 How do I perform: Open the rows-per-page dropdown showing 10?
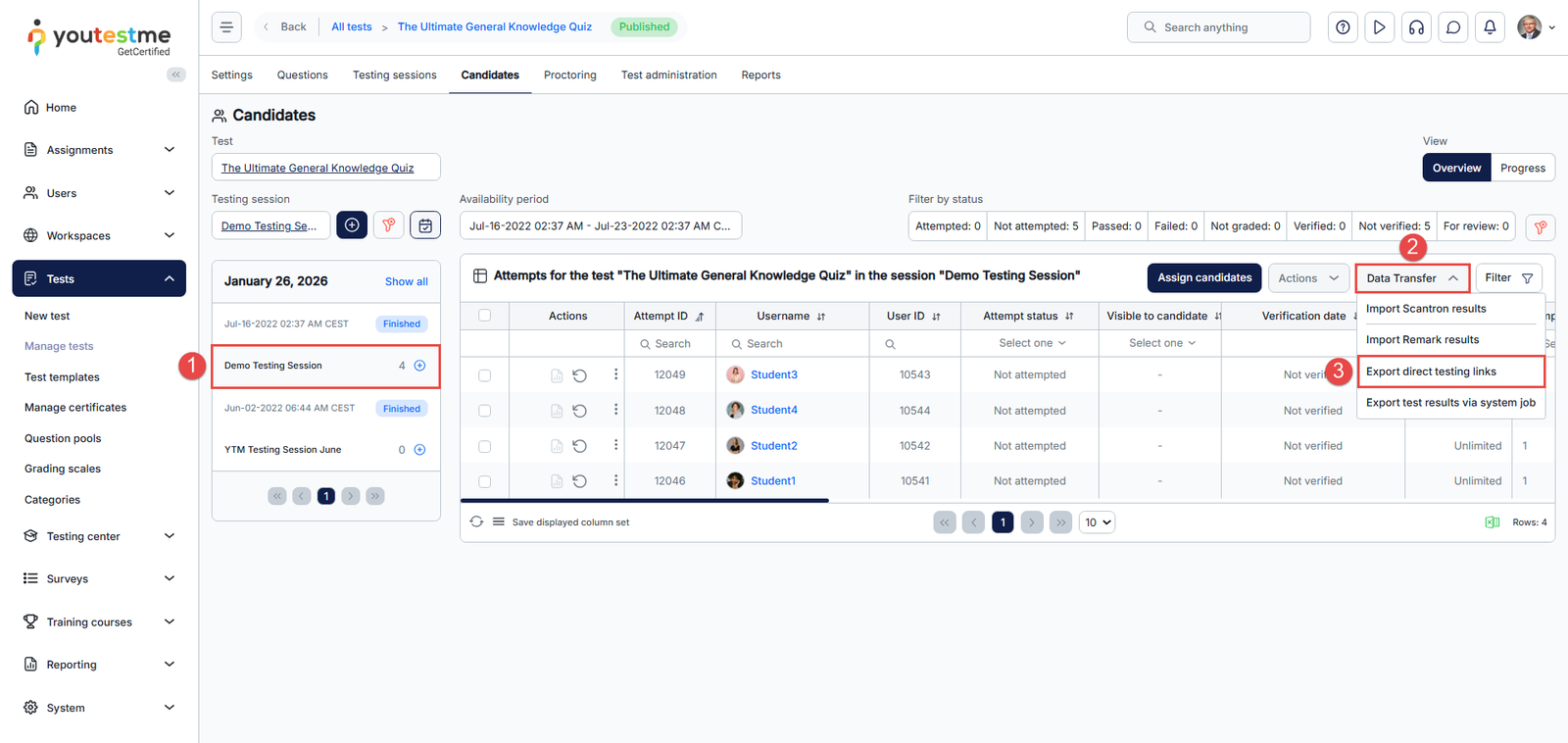click(1097, 522)
